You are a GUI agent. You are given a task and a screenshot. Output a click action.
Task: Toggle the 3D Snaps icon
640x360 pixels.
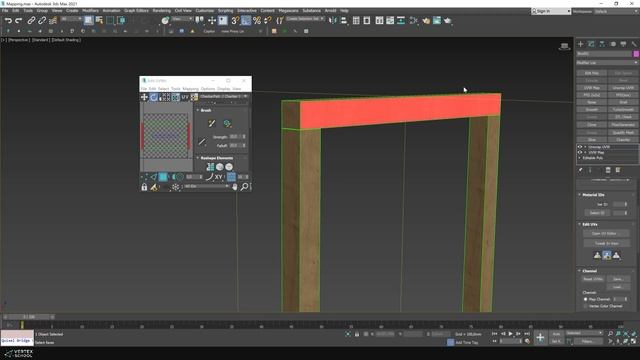click(x=235, y=20)
